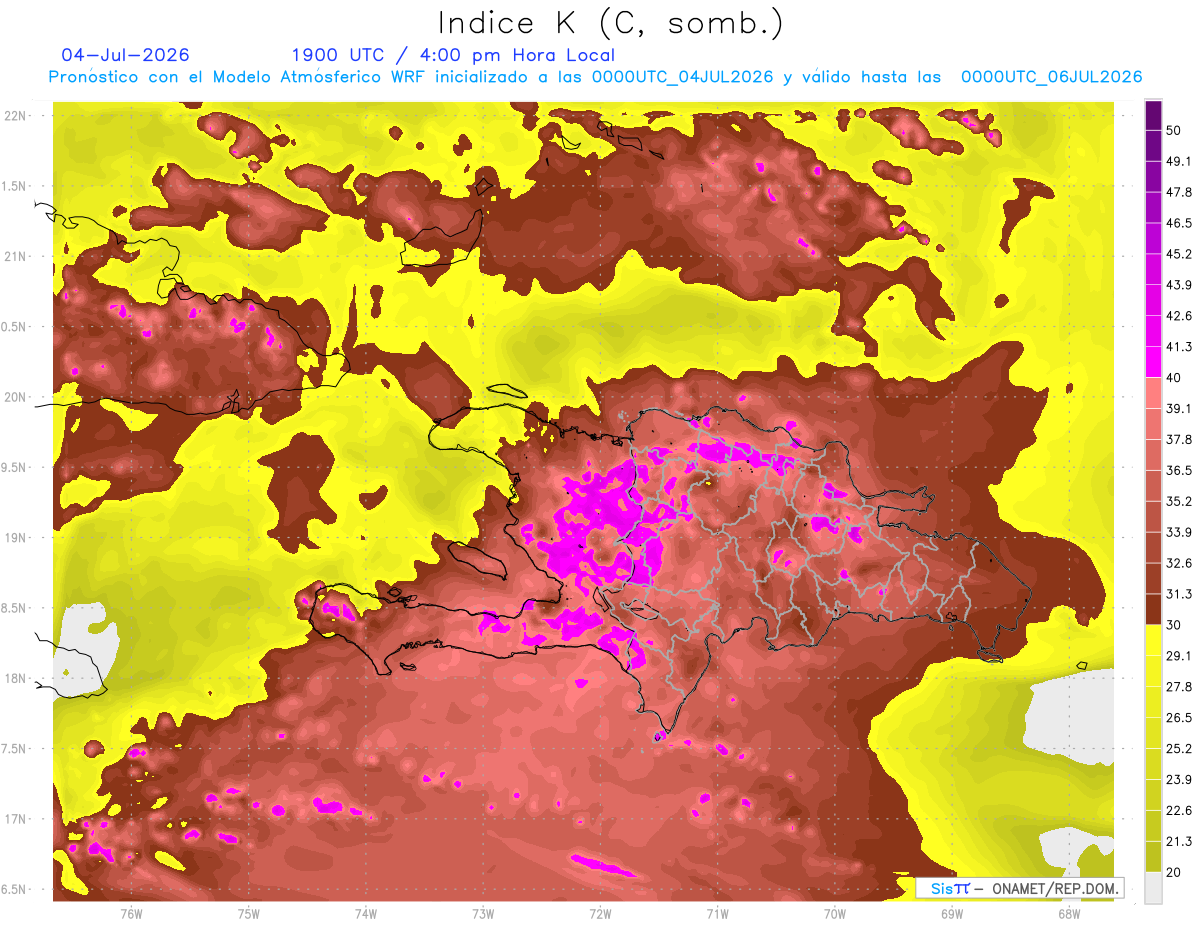Pick the olive-yellow swatch between 20 and 21.3
Image resolution: width=1200 pixels, height=927 pixels.
click(x=1153, y=857)
